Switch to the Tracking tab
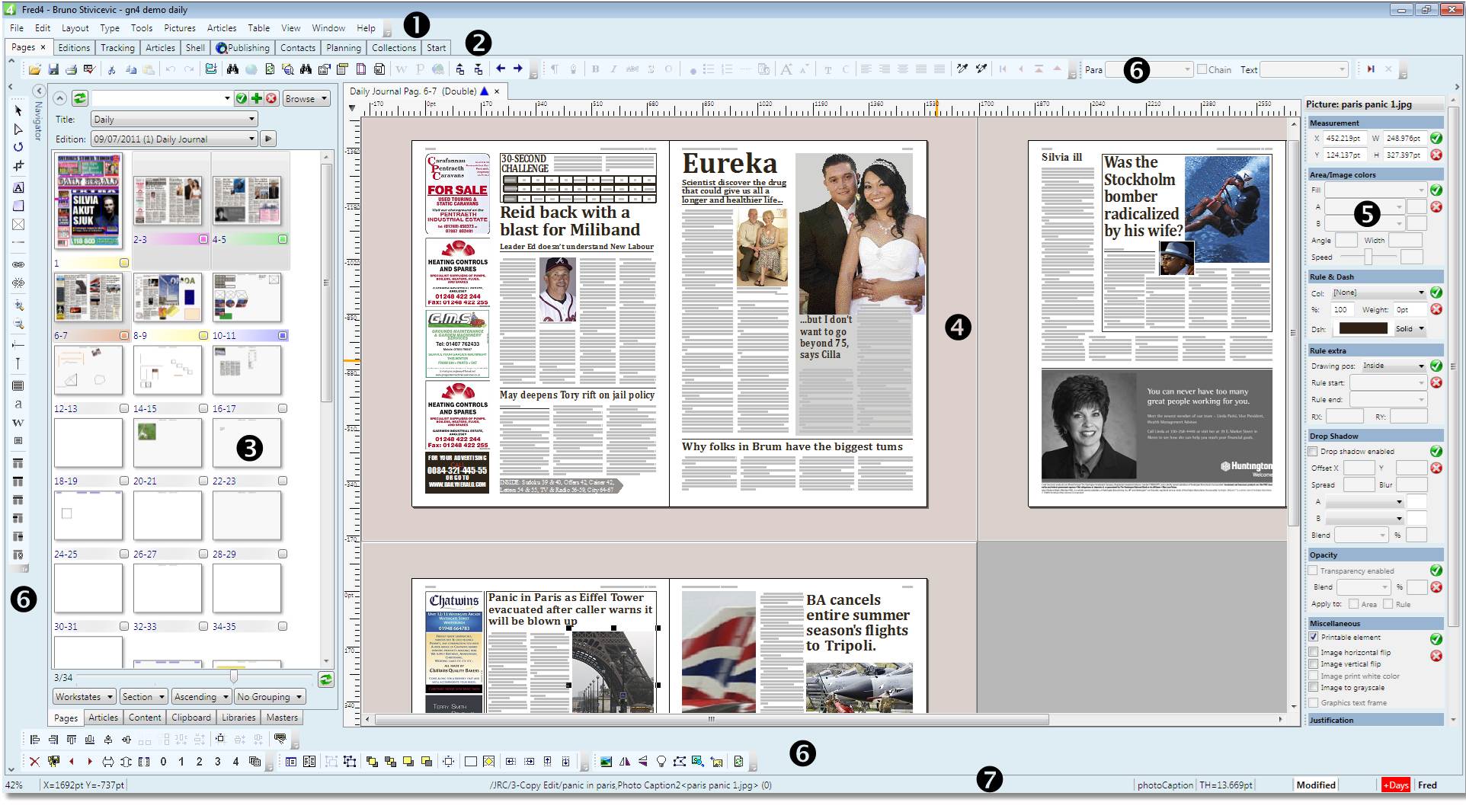1466x812 pixels. click(x=117, y=47)
